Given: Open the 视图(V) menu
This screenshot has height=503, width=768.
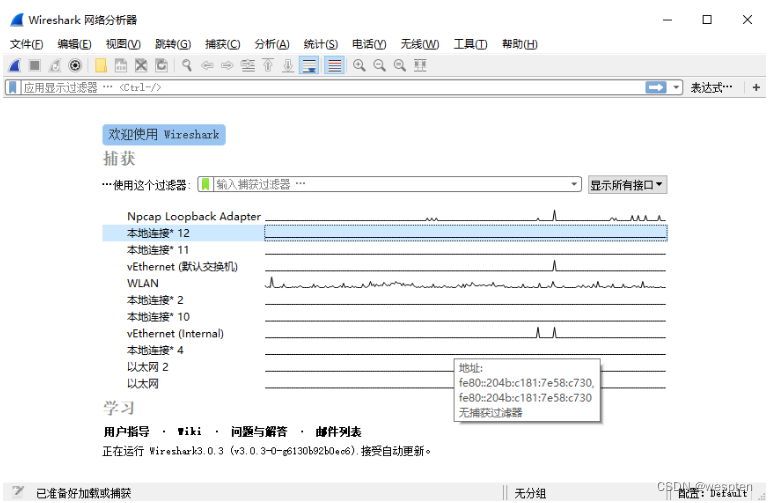Looking at the screenshot, I should pyautogui.click(x=123, y=45).
